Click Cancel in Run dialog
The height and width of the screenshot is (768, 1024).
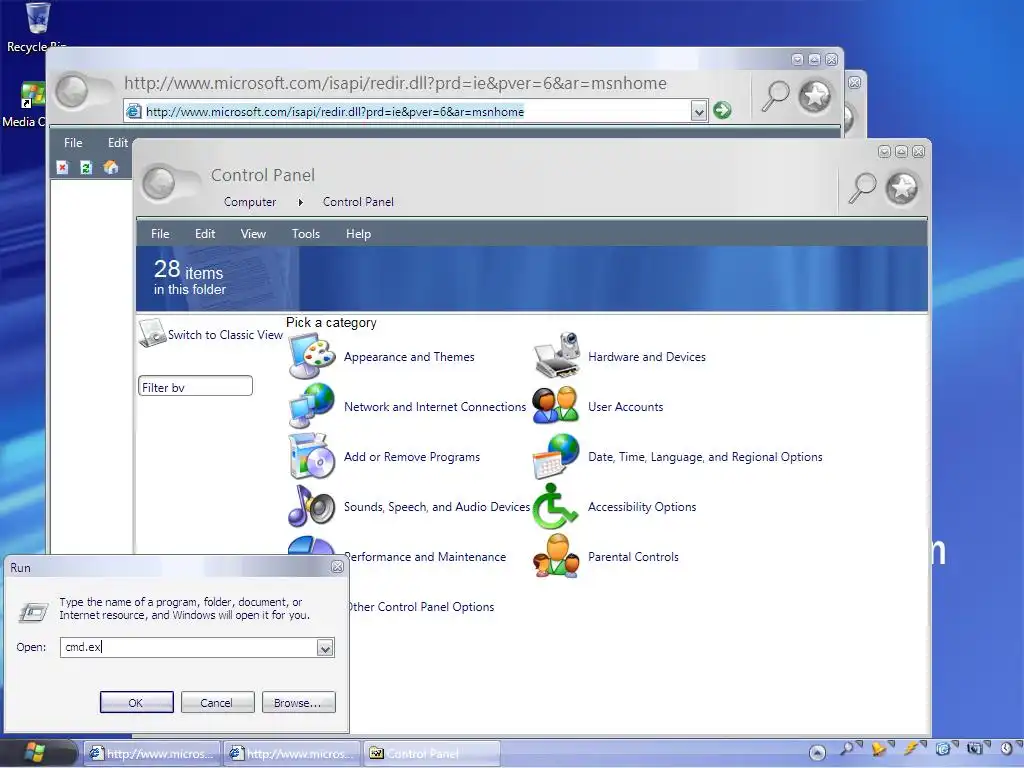tap(217, 703)
